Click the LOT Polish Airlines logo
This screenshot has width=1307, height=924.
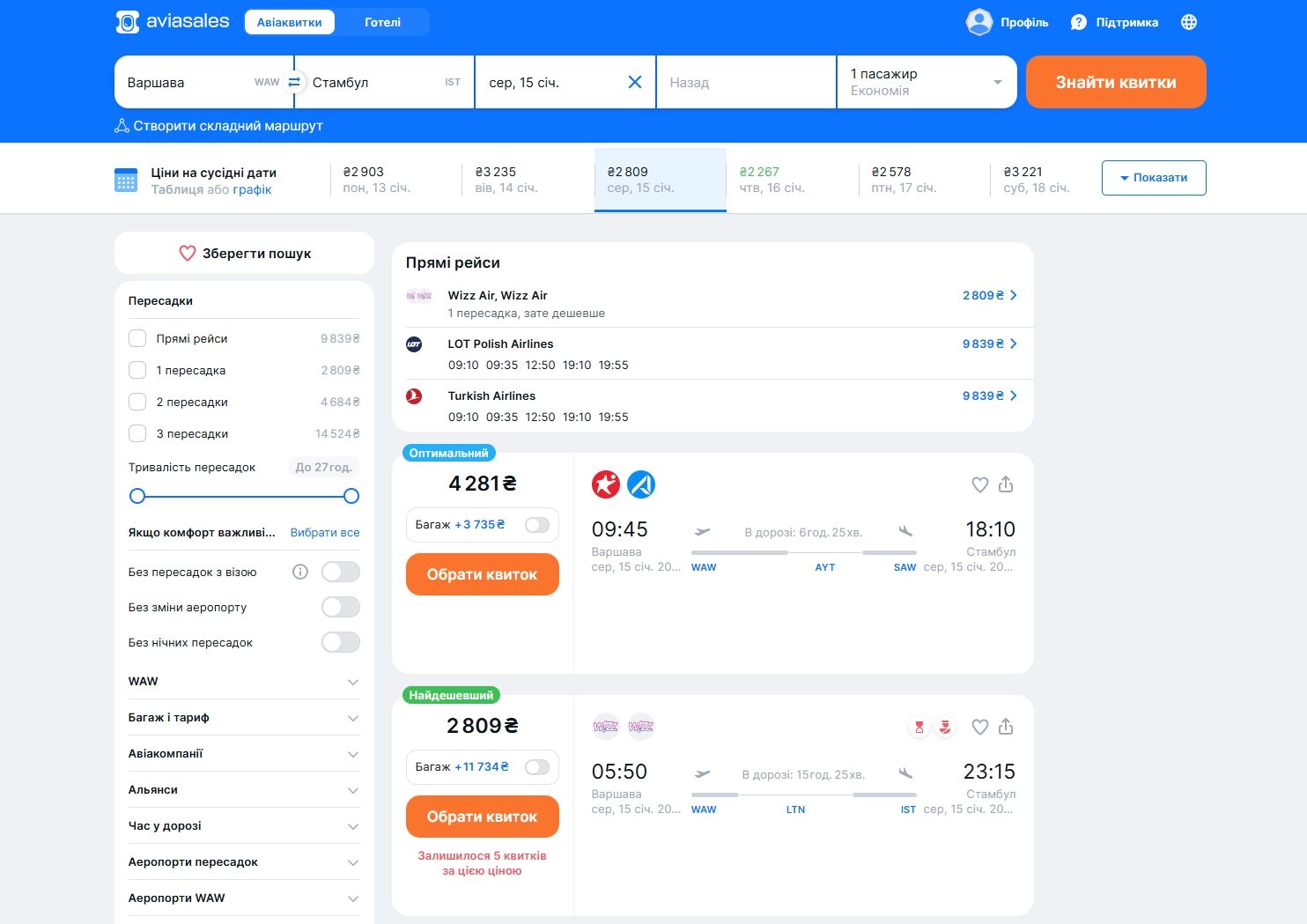pos(414,344)
